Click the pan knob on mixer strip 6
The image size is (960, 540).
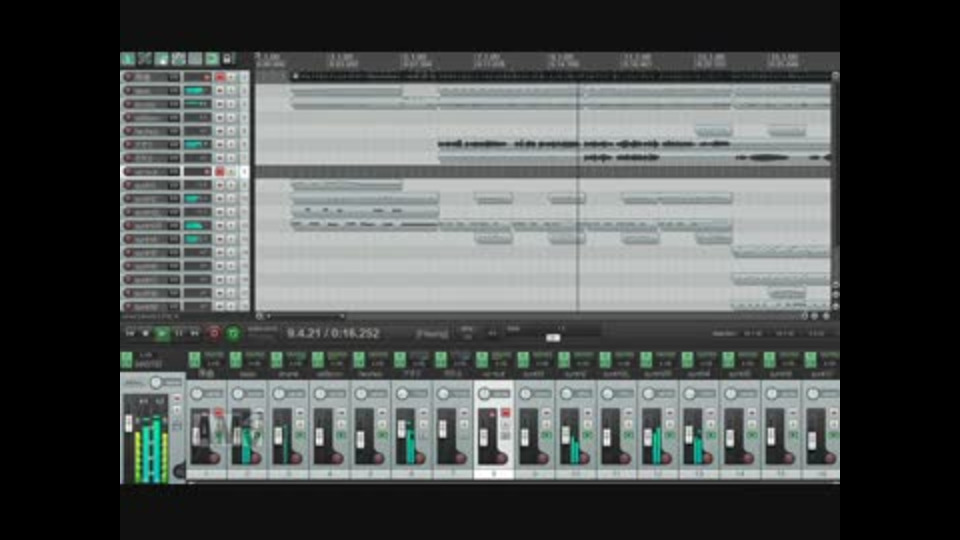click(402, 394)
